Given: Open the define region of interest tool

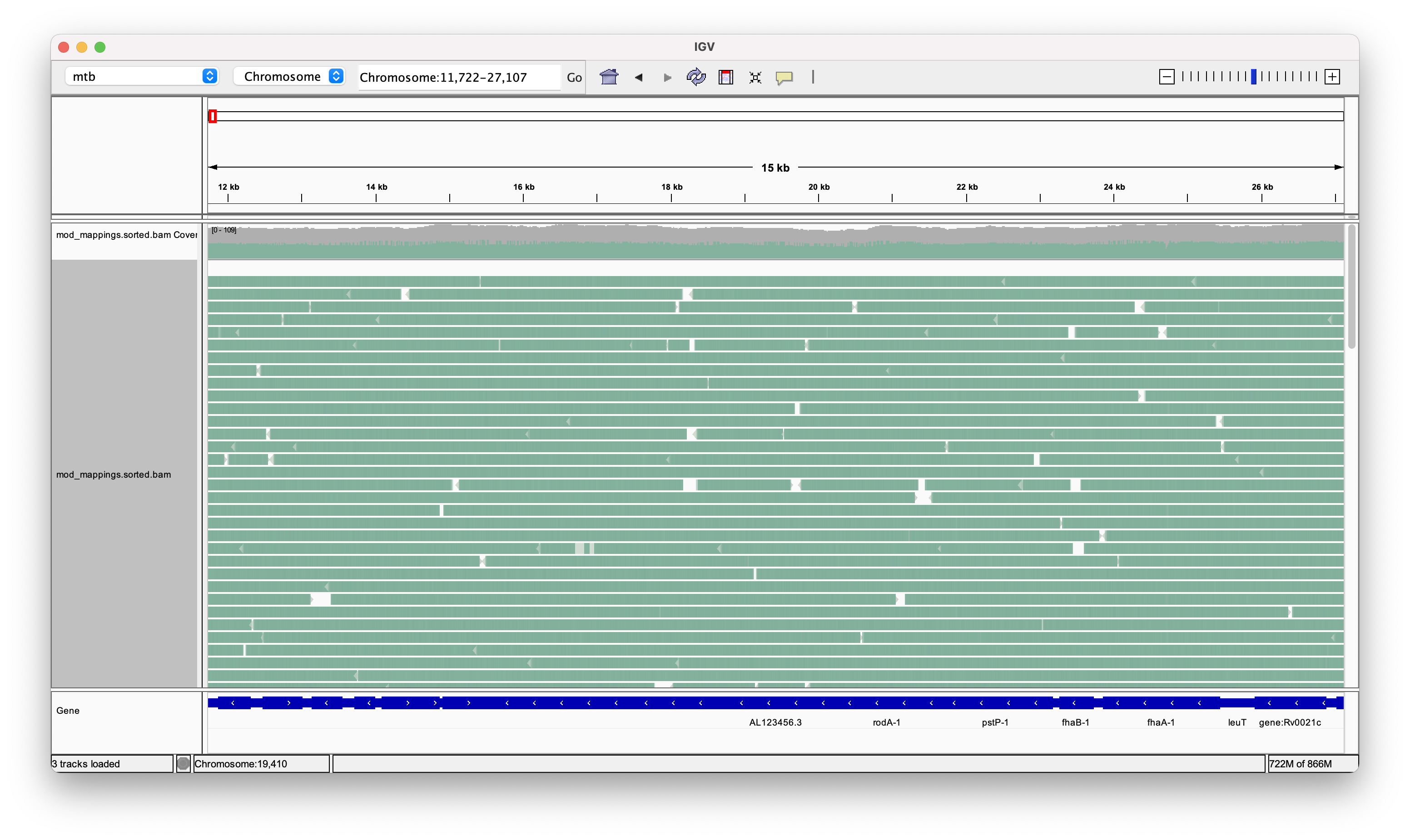Looking at the screenshot, I should point(725,78).
